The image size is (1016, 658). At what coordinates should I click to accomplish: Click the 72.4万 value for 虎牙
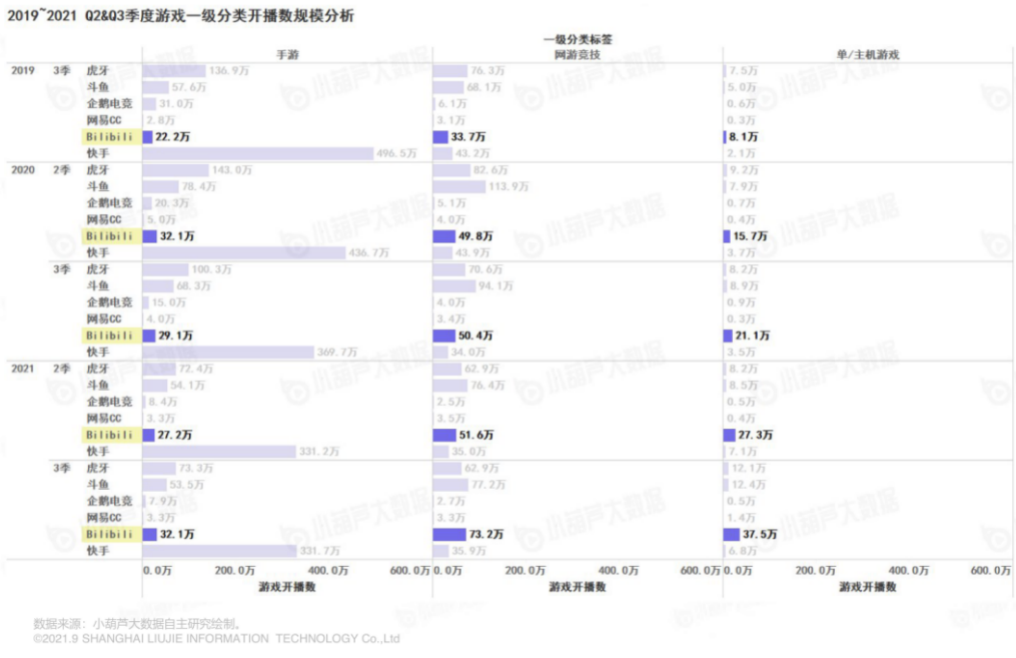196,369
